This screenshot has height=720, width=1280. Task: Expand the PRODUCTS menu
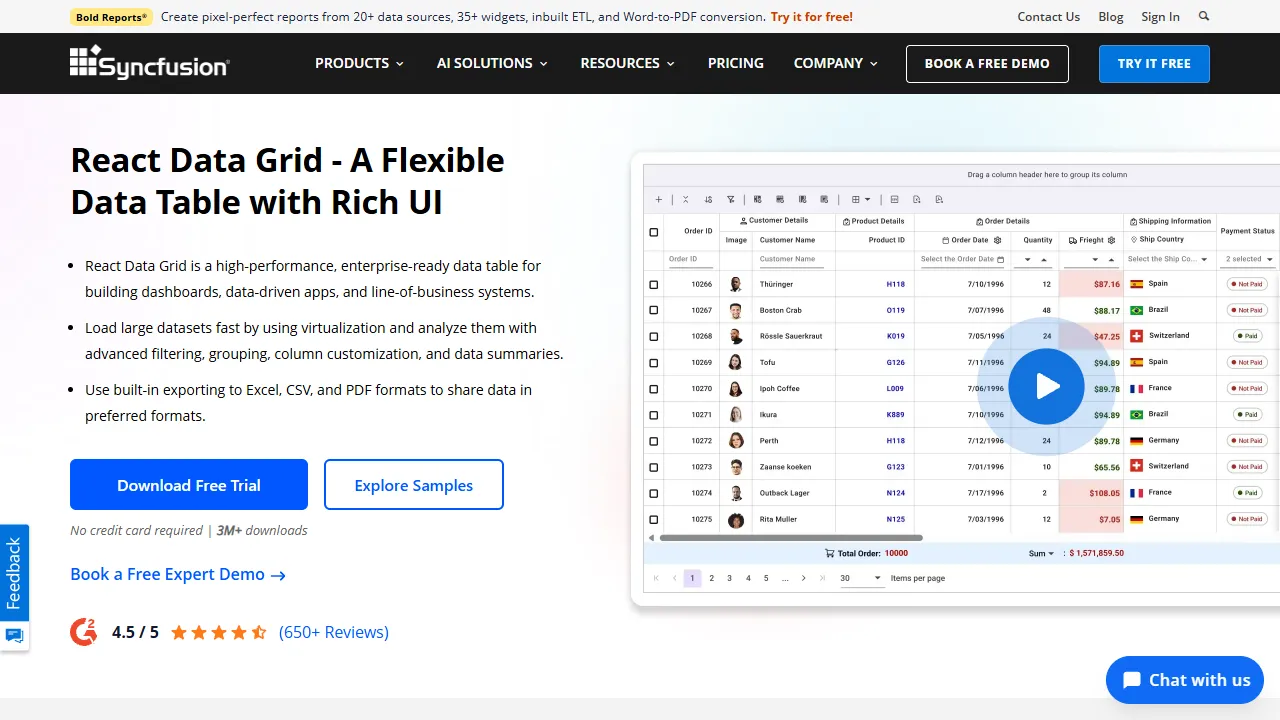pyautogui.click(x=359, y=63)
